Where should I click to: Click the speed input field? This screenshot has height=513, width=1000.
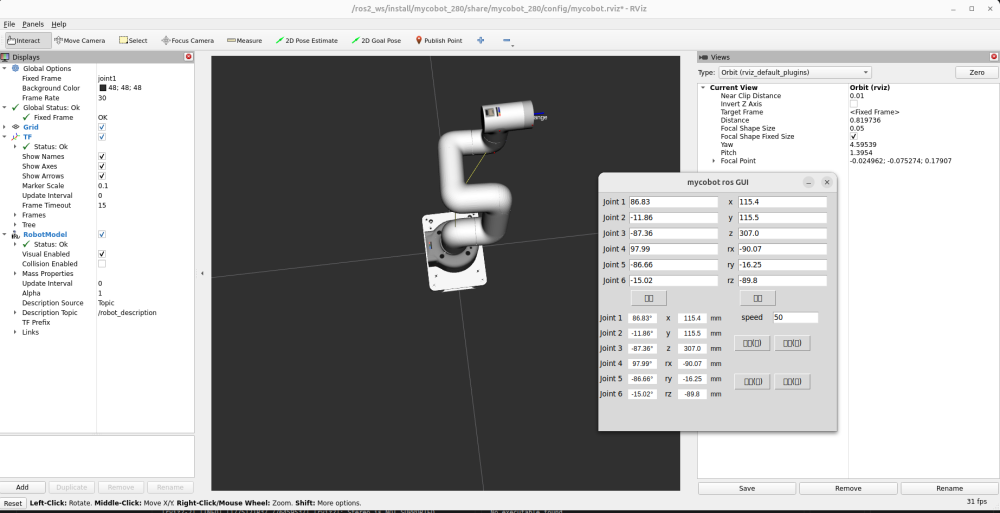[x=795, y=317]
